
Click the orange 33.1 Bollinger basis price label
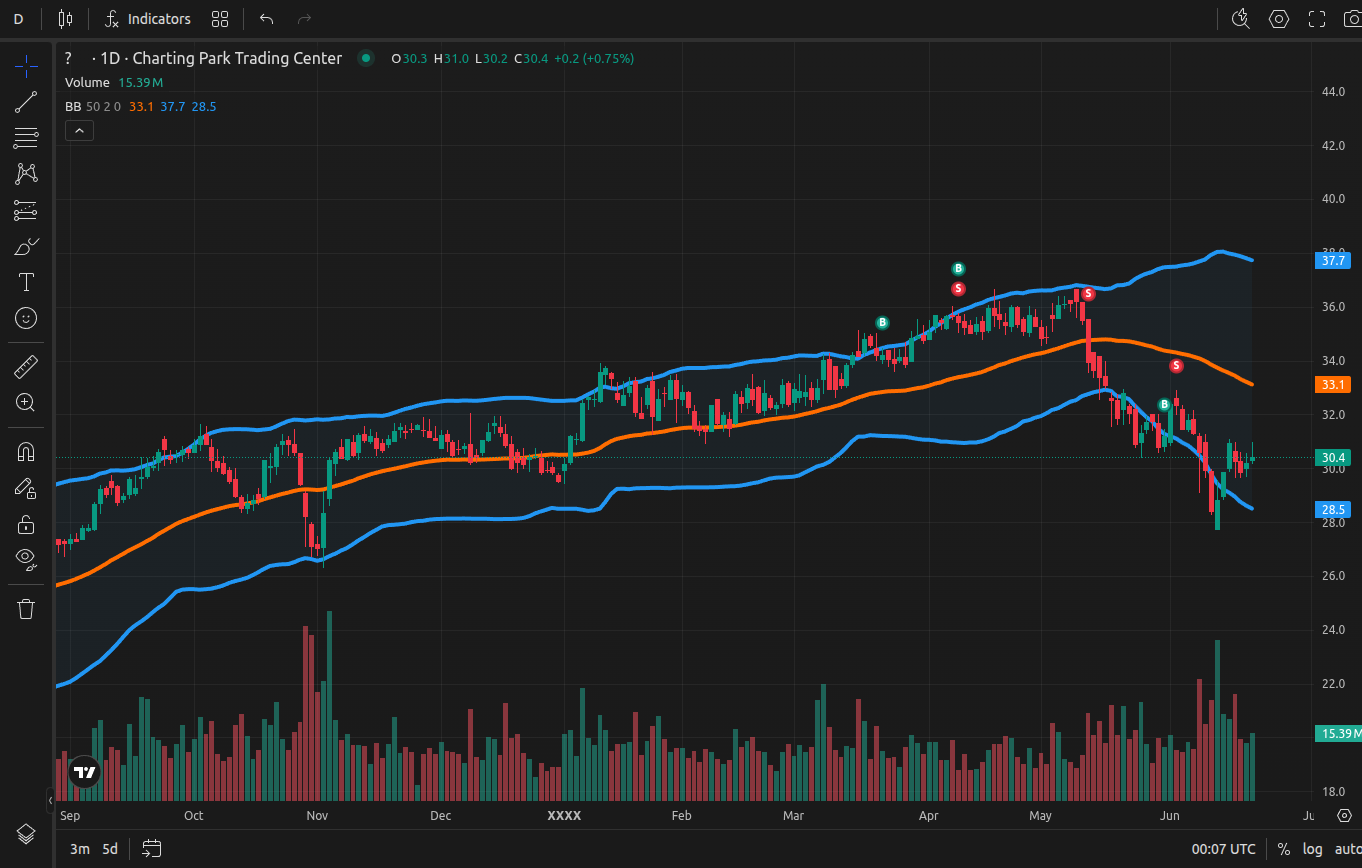pos(1334,384)
